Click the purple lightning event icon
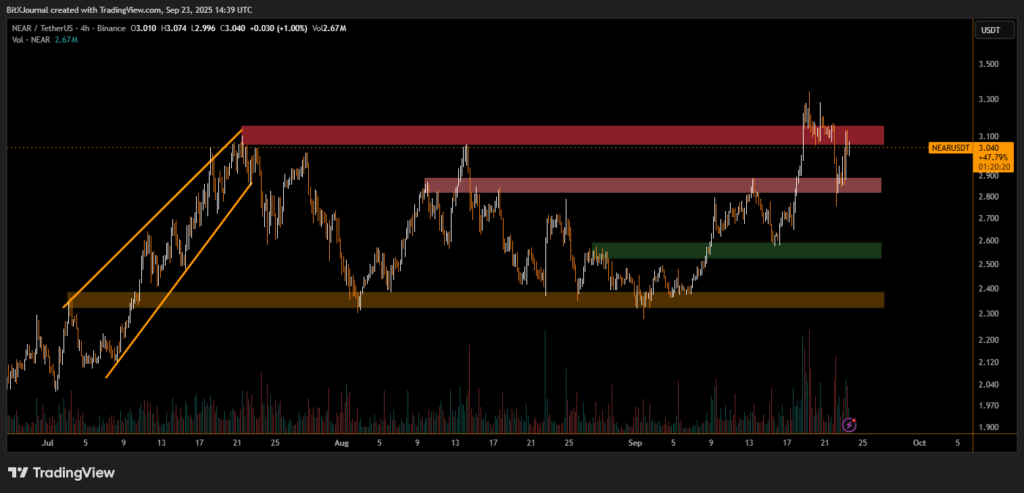1024x493 pixels. click(849, 425)
